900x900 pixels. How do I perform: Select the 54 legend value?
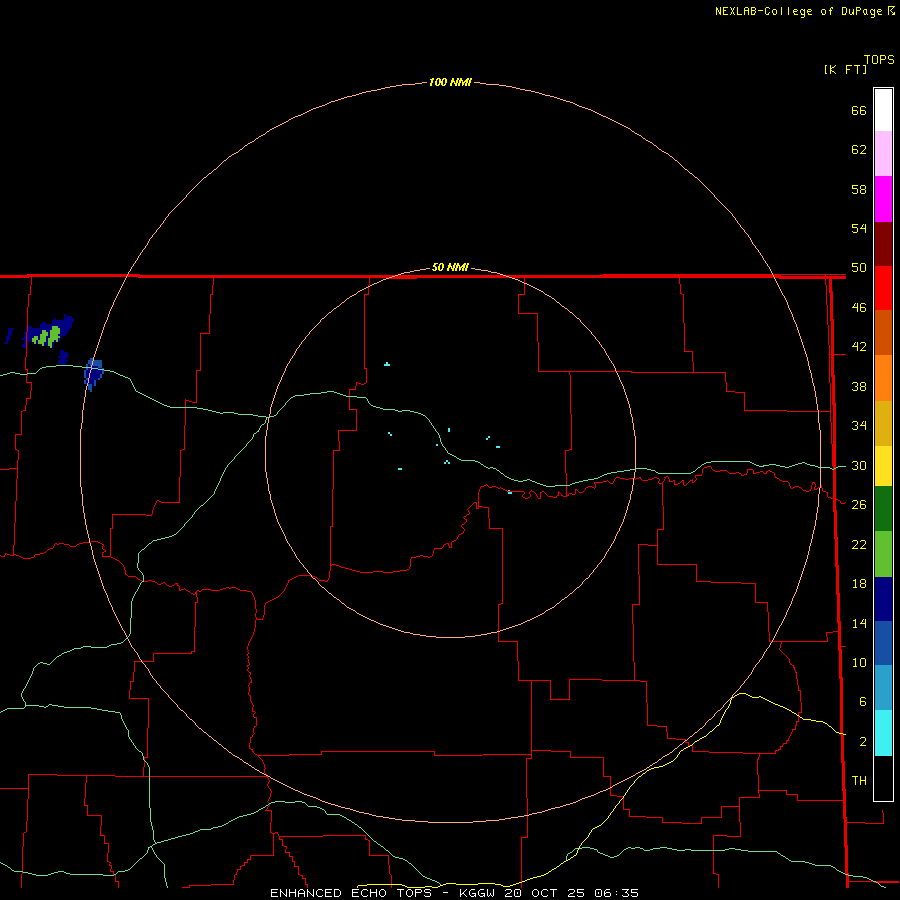pos(859,228)
